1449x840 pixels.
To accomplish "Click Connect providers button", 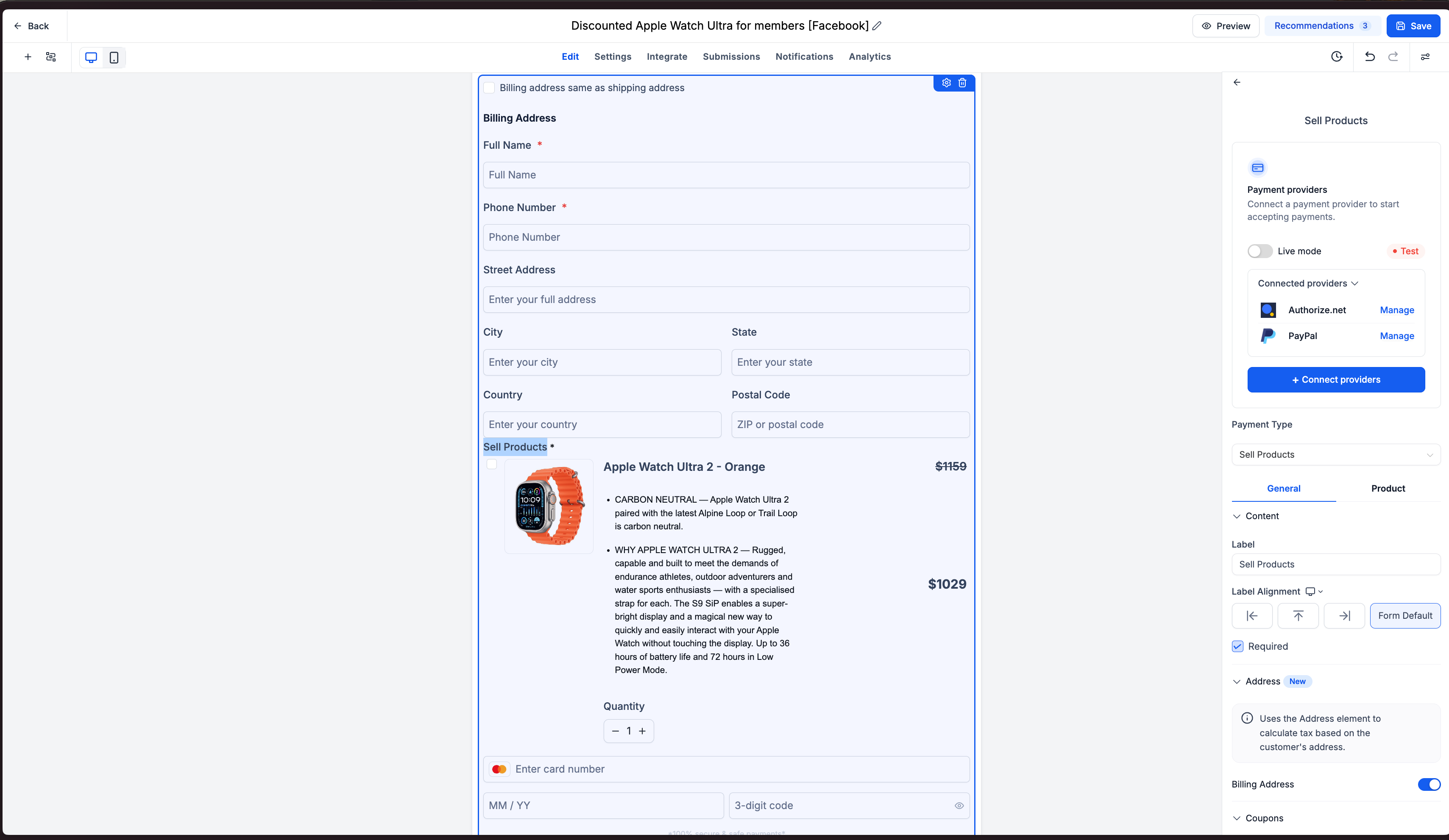I will tap(1336, 379).
